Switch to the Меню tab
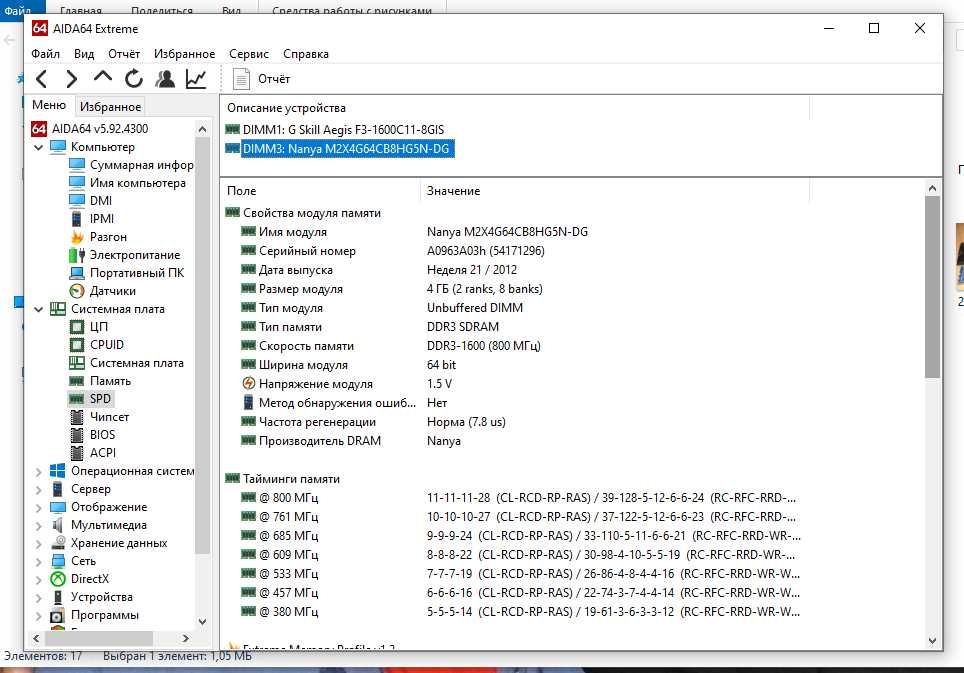Viewport: 964px width, 673px height. point(49,106)
